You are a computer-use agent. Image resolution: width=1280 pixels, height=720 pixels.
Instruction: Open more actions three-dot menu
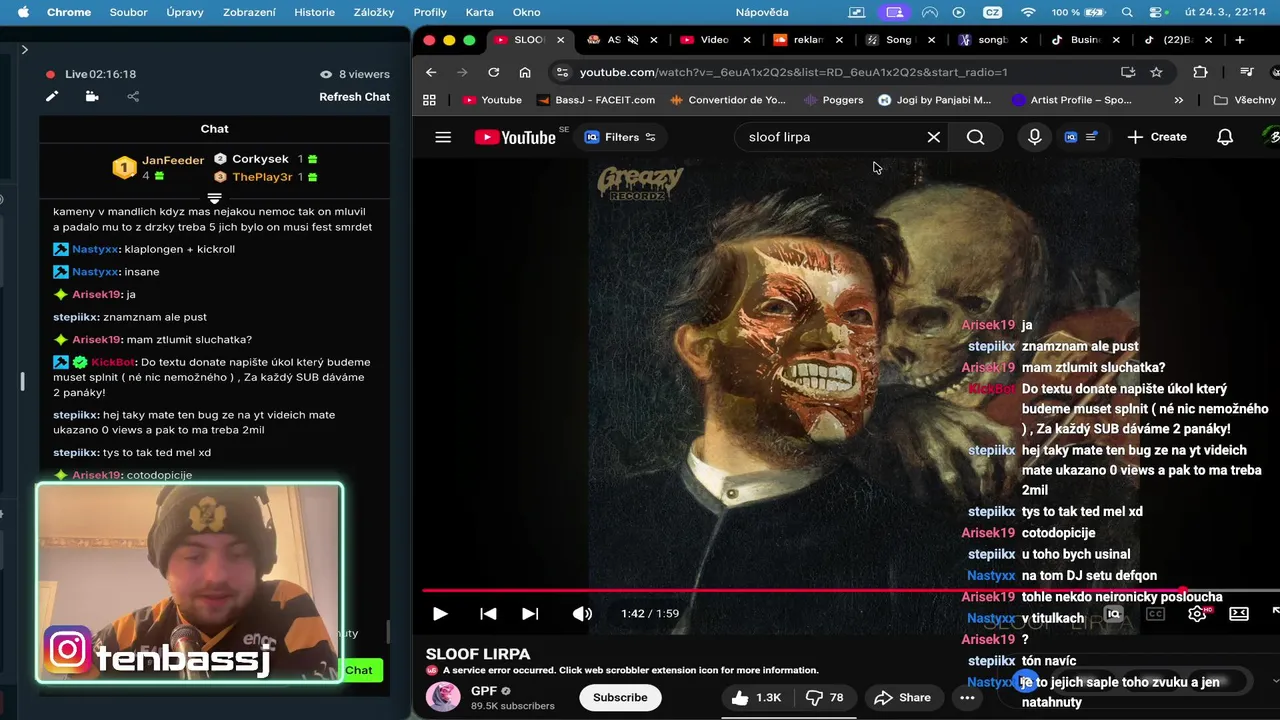[967, 698]
